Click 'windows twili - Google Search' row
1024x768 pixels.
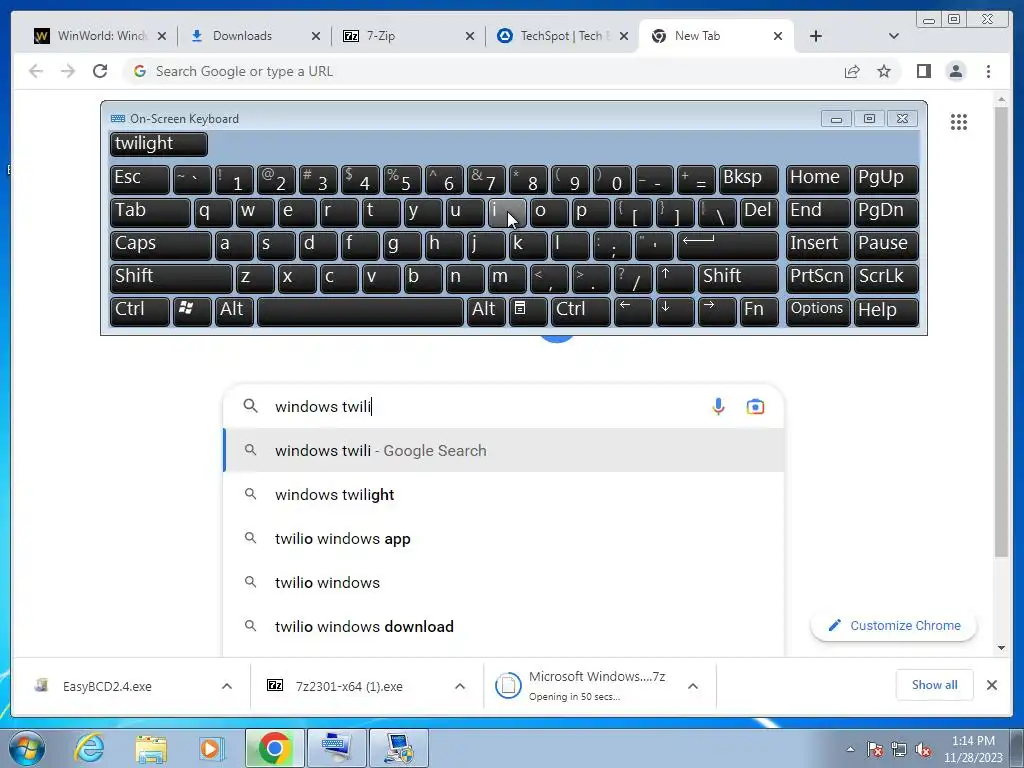click(x=503, y=451)
